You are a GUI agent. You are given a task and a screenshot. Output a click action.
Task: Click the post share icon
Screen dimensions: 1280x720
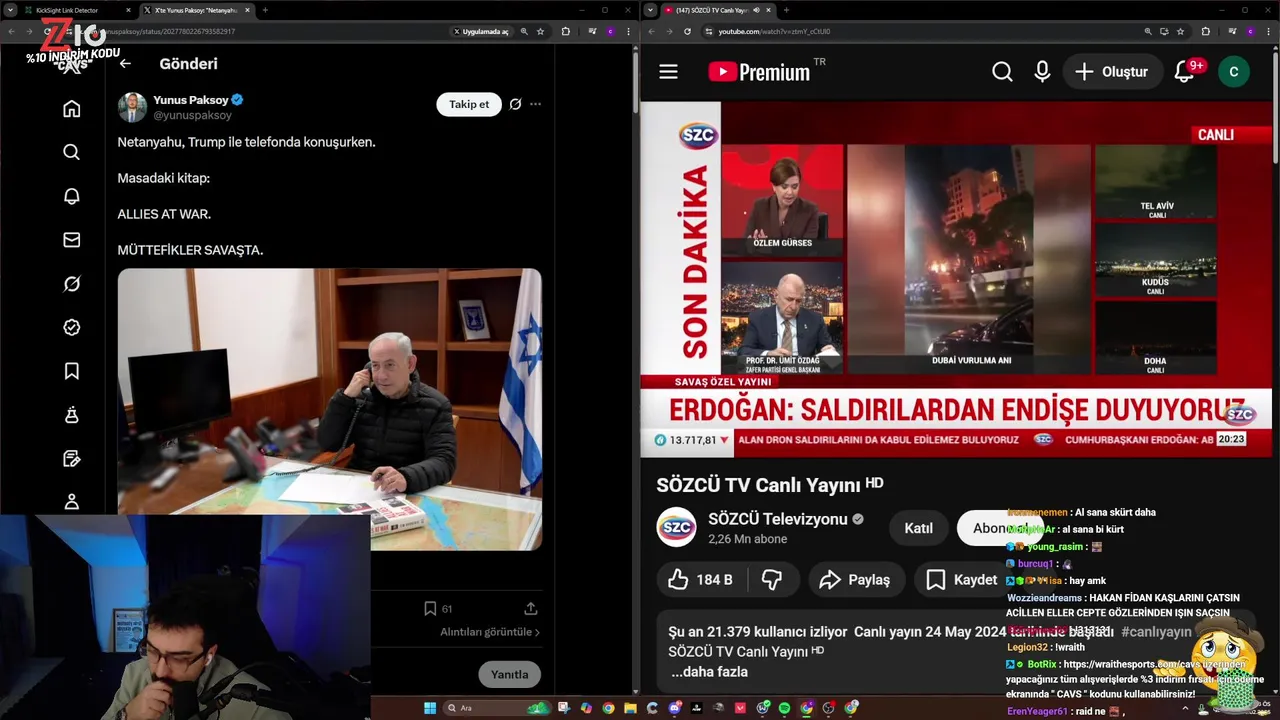tap(531, 608)
